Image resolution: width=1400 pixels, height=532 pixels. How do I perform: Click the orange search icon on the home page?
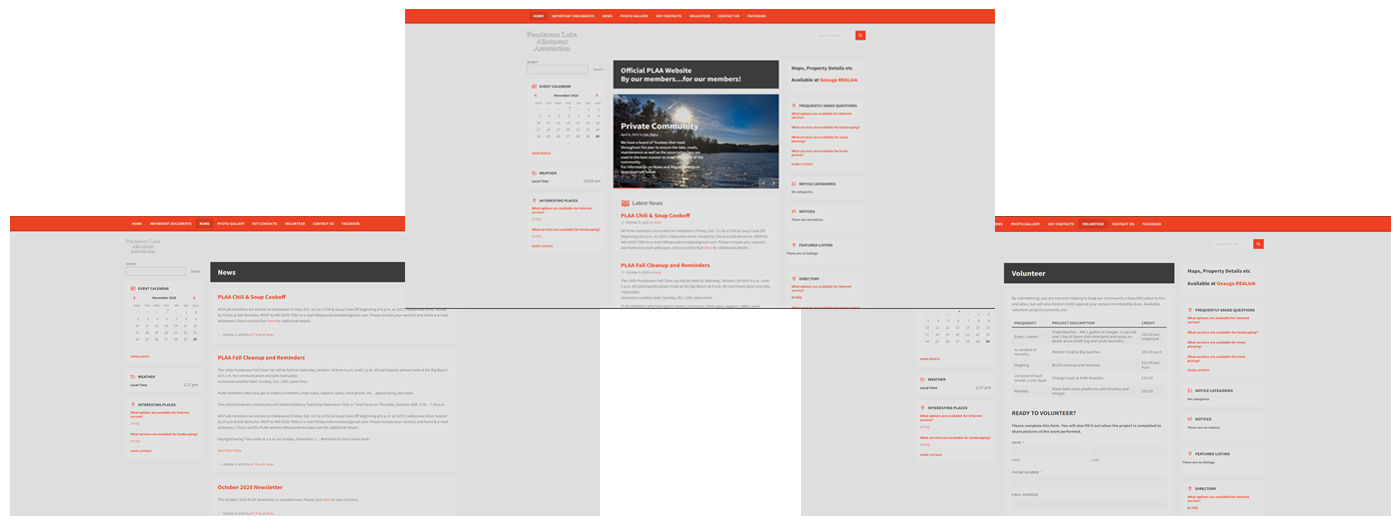[860, 35]
